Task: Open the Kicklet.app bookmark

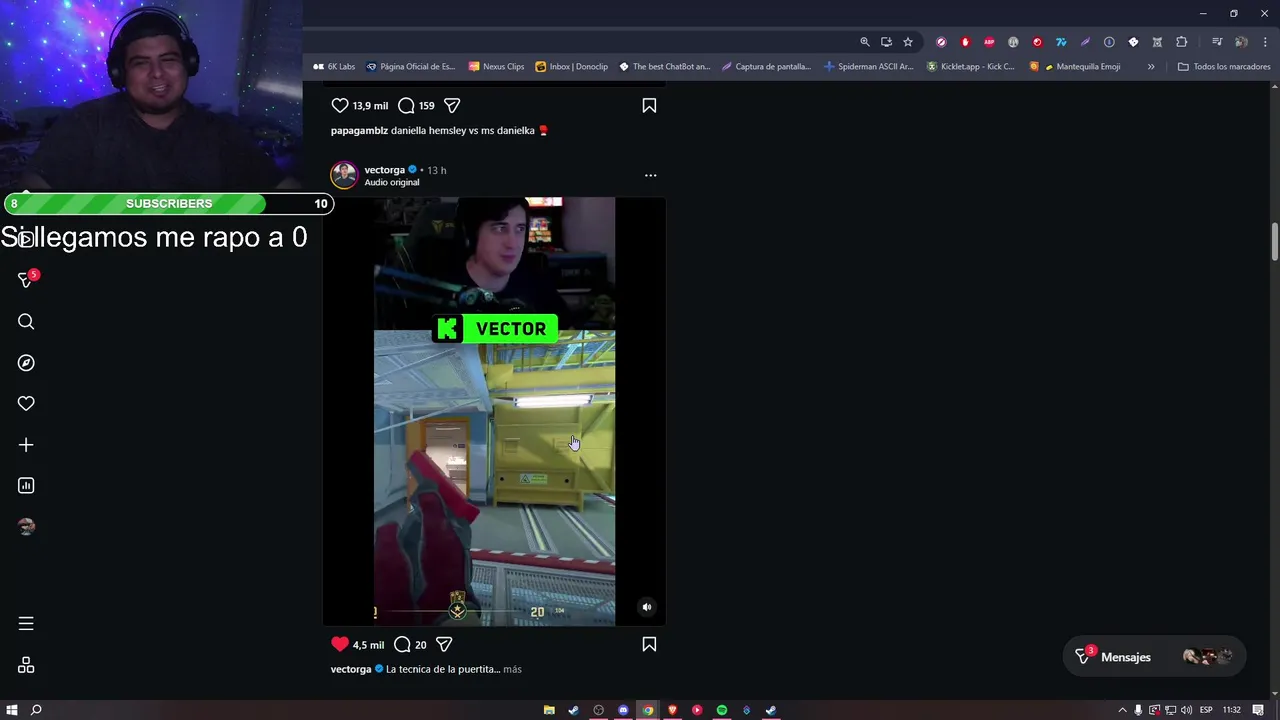Action: click(x=970, y=66)
